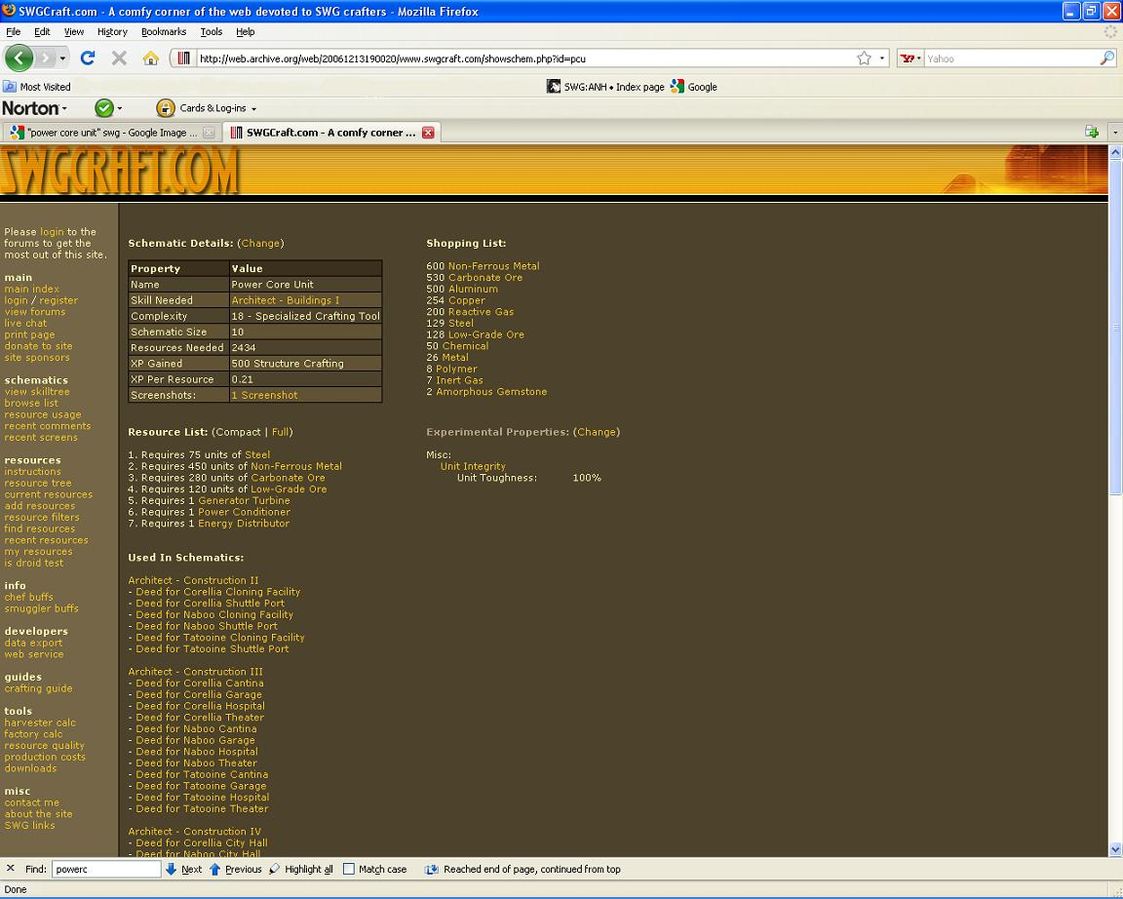Open the Generator Turbine resource link
The width and height of the screenshot is (1123, 899).
click(243, 500)
